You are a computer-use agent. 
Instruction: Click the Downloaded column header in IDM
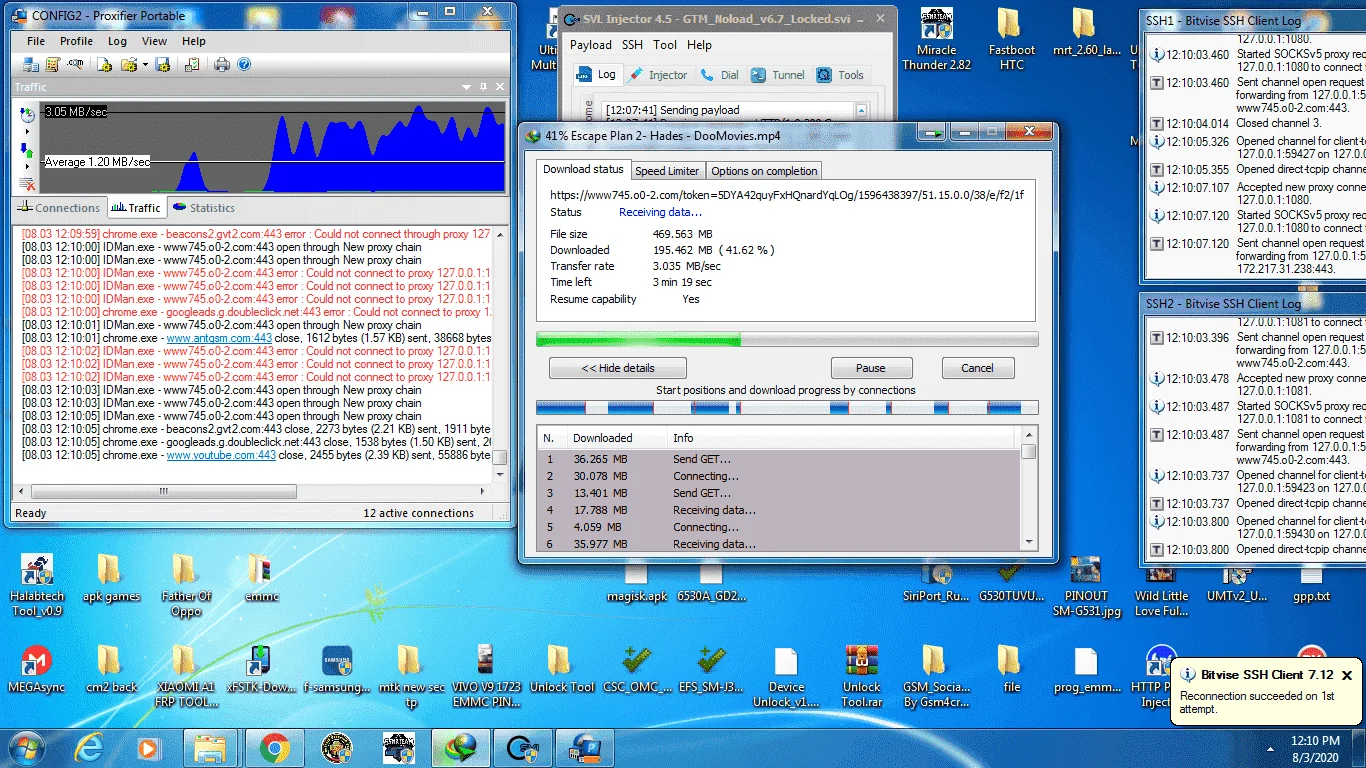coord(616,438)
